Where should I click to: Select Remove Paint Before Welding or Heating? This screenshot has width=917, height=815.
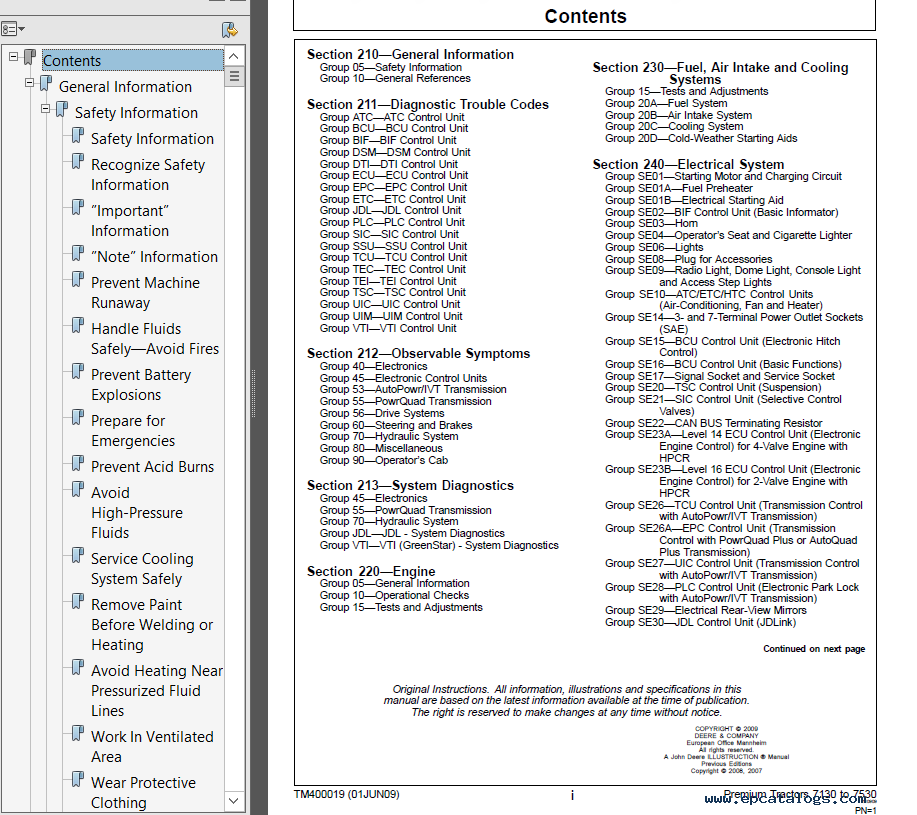tap(152, 625)
